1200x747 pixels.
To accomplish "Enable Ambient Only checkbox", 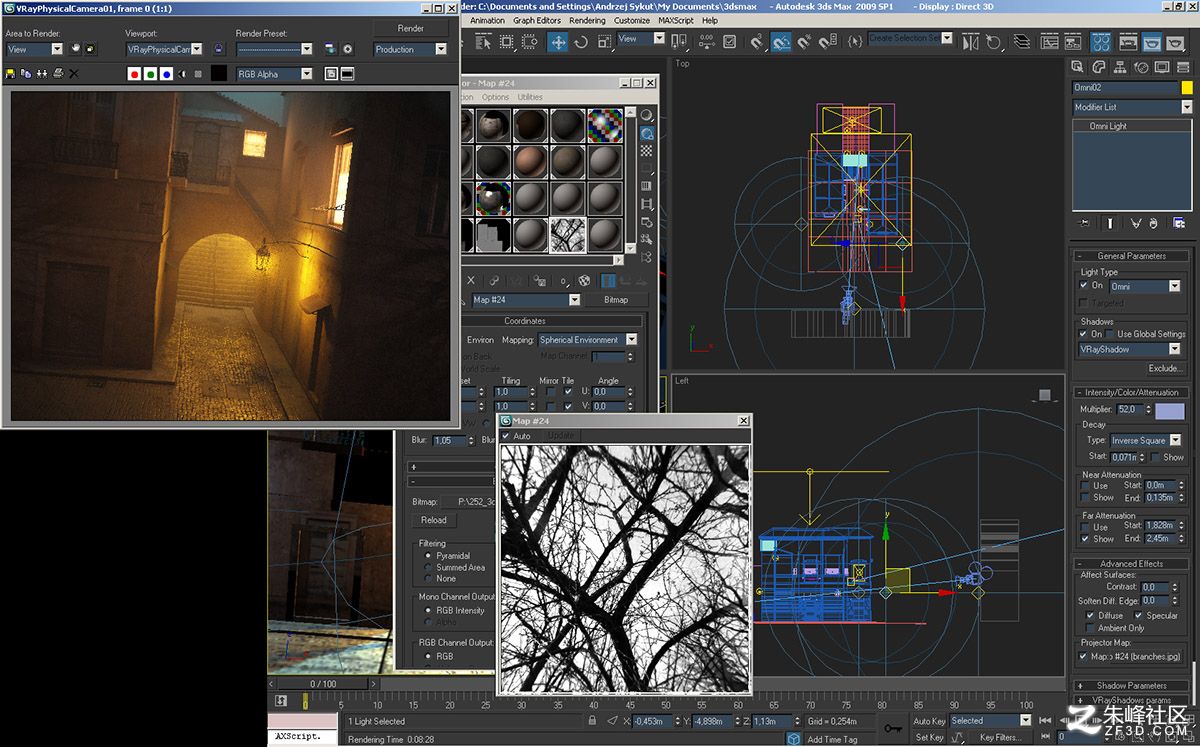I will tap(1091, 628).
